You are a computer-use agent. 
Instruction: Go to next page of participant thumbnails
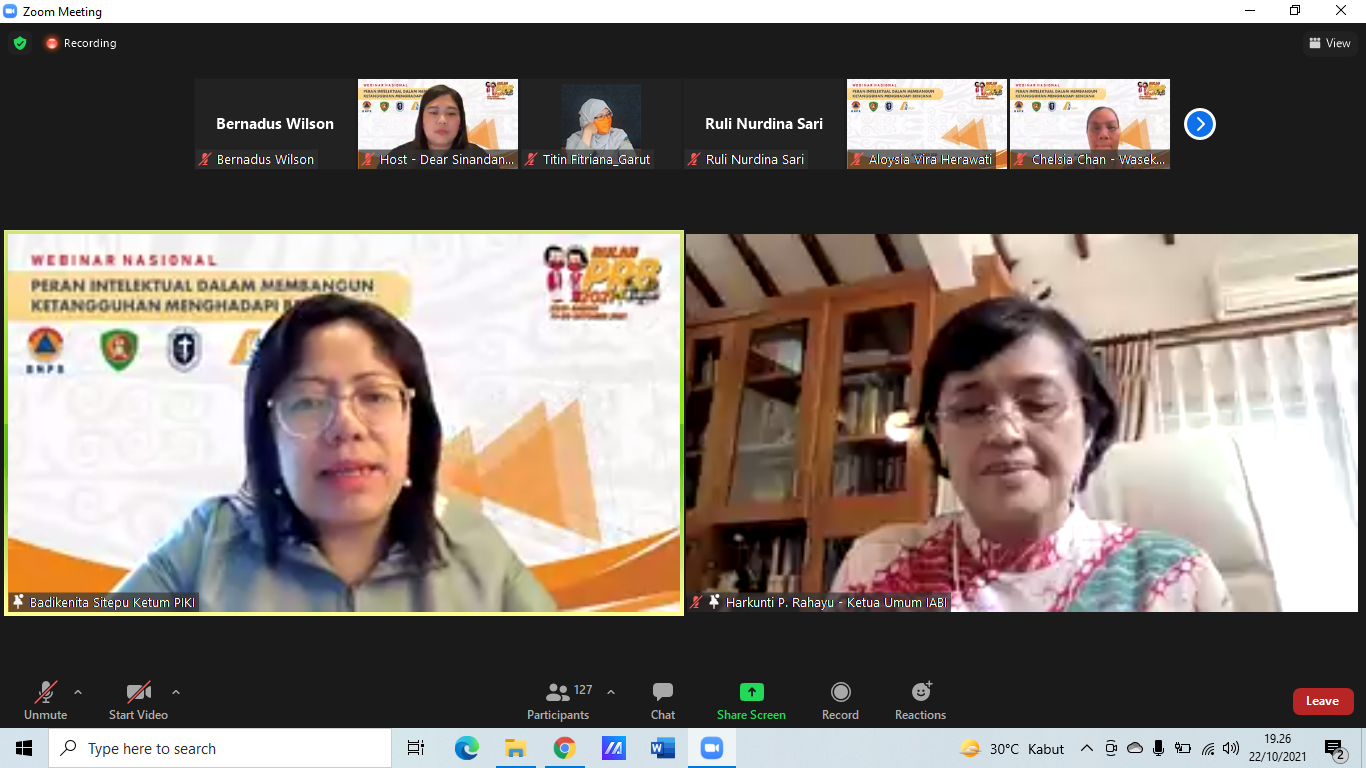coord(1199,124)
